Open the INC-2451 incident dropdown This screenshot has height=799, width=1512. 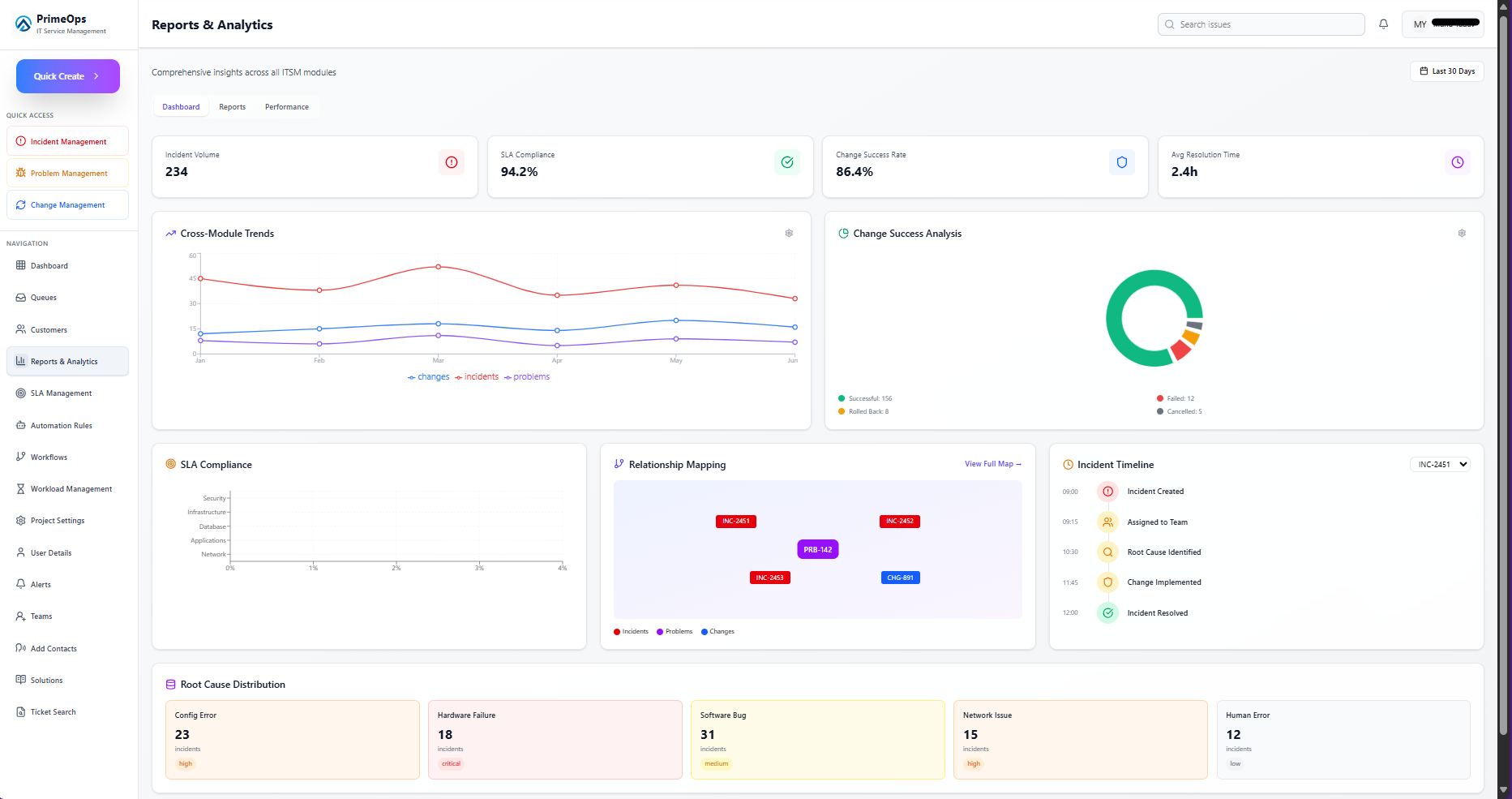1441,465
